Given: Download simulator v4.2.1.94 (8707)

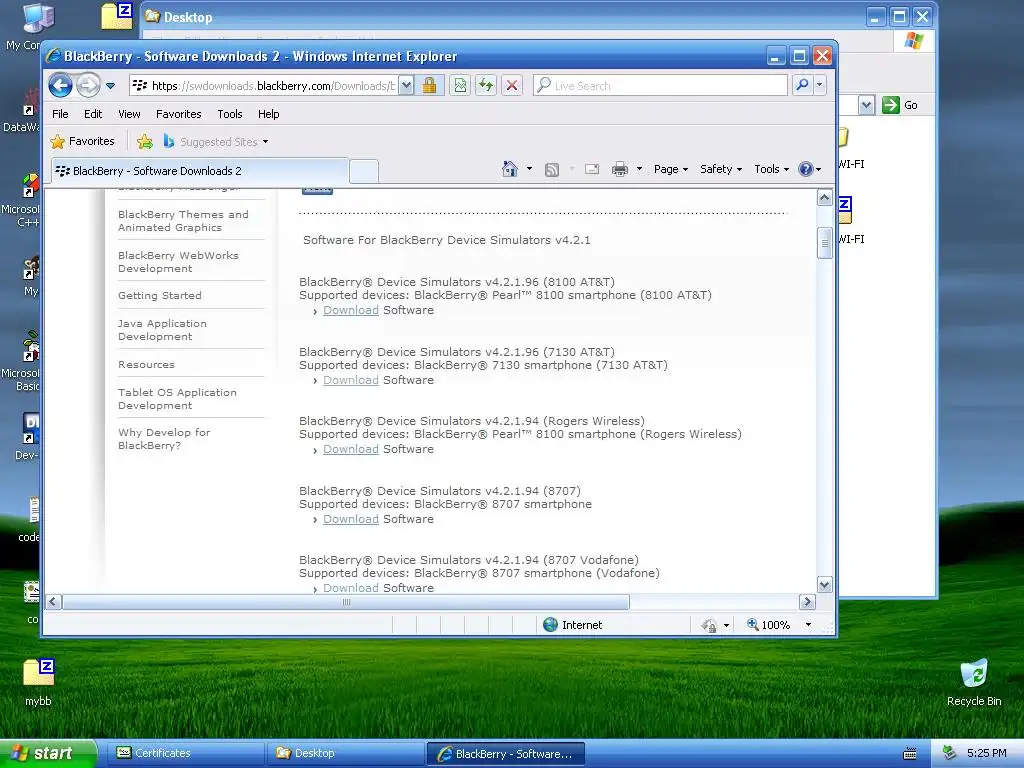Looking at the screenshot, I should click(351, 519).
